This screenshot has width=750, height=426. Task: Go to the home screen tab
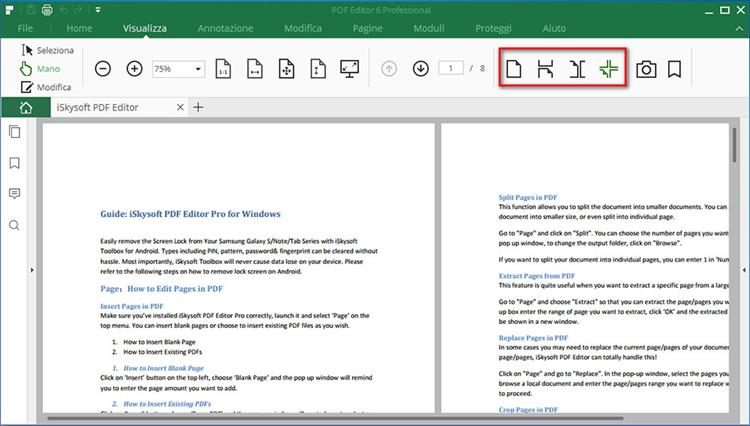click(26, 108)
